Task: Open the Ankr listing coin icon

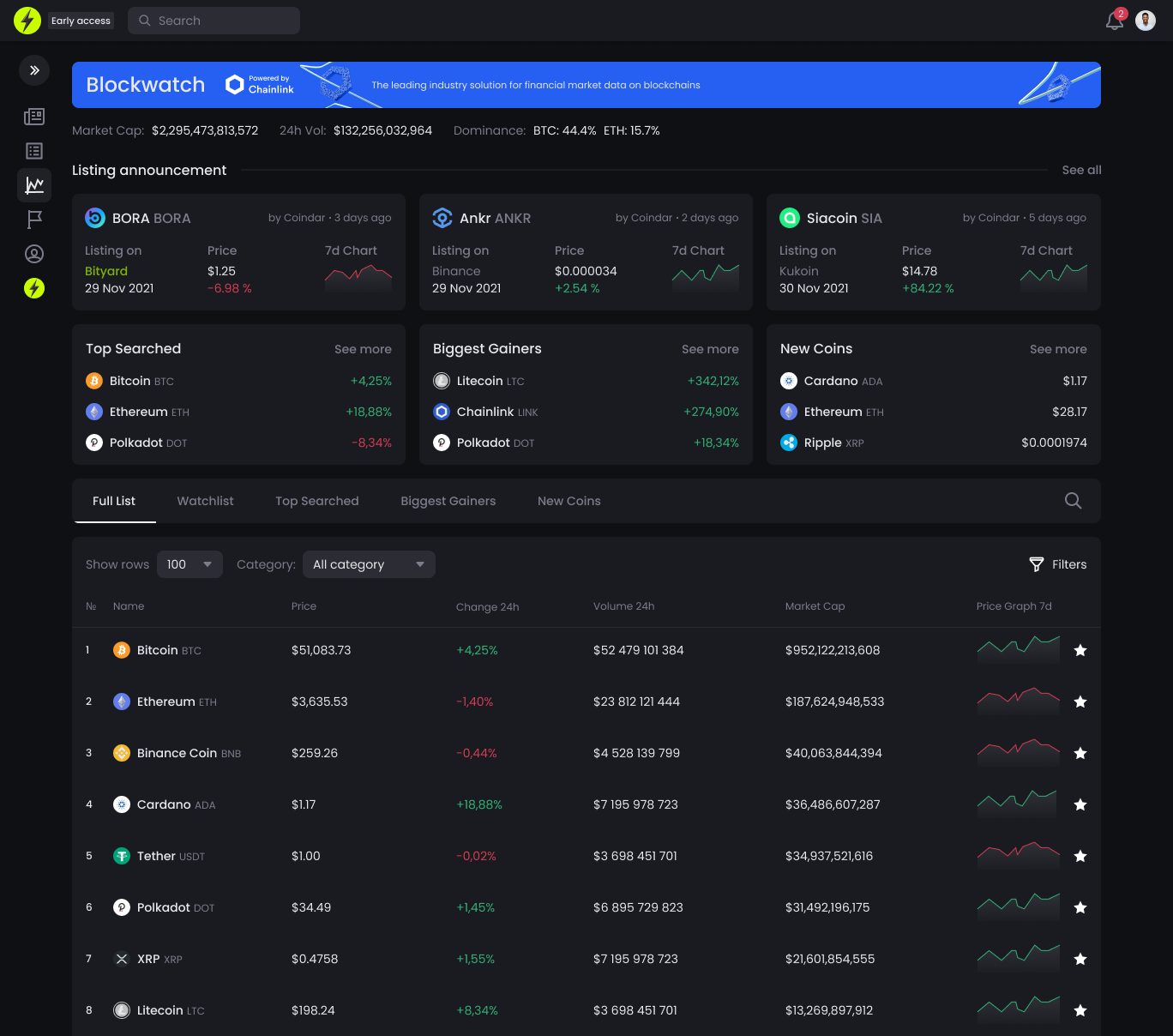Action: [x=442, y=218]
